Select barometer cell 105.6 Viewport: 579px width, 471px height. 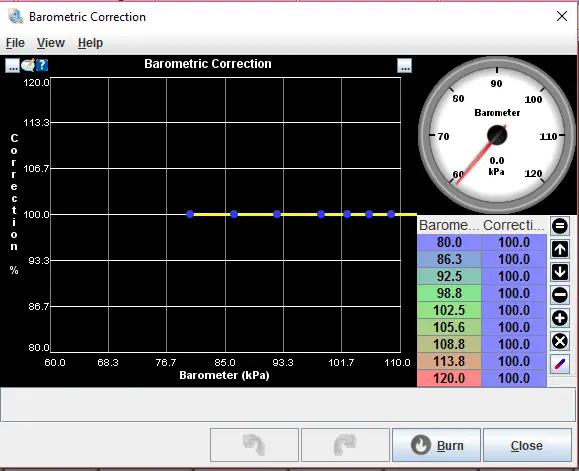click(449, 327)
